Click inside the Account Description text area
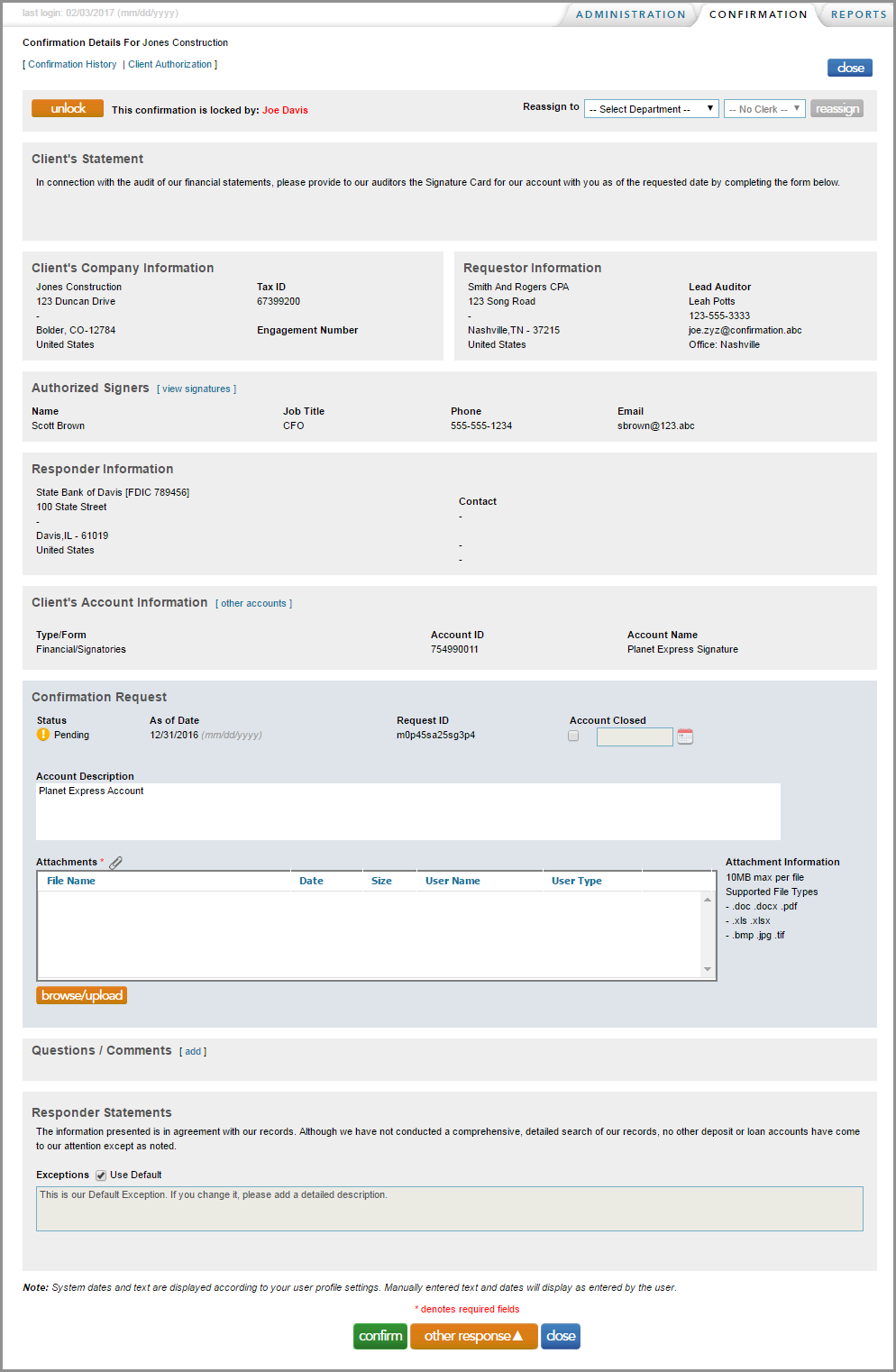This screenshot has height=1372, width=896. point(406,809)
